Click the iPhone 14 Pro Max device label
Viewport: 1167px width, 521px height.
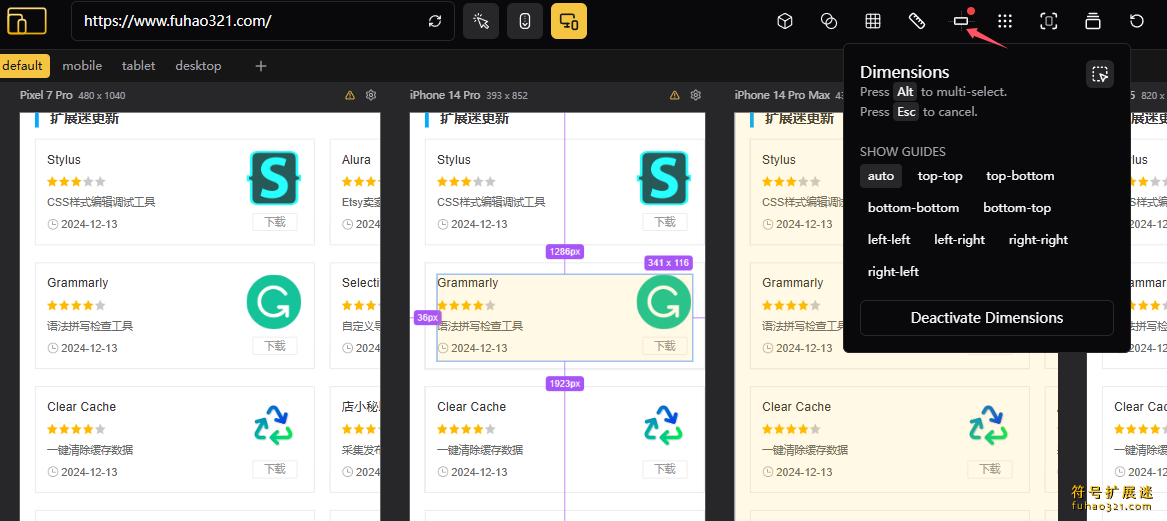pyautogui.click(x=782, y=95)
